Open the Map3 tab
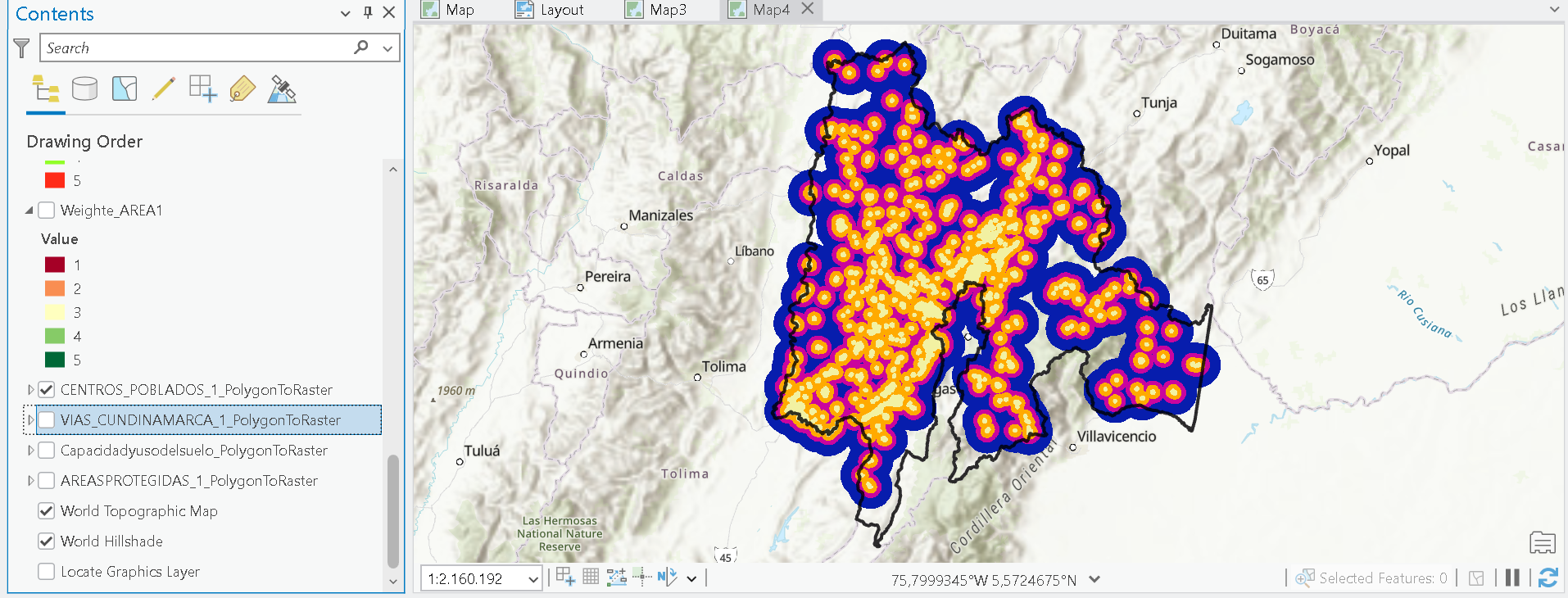The width and height of the screenshot is (1568, 598). coord(656,10)
